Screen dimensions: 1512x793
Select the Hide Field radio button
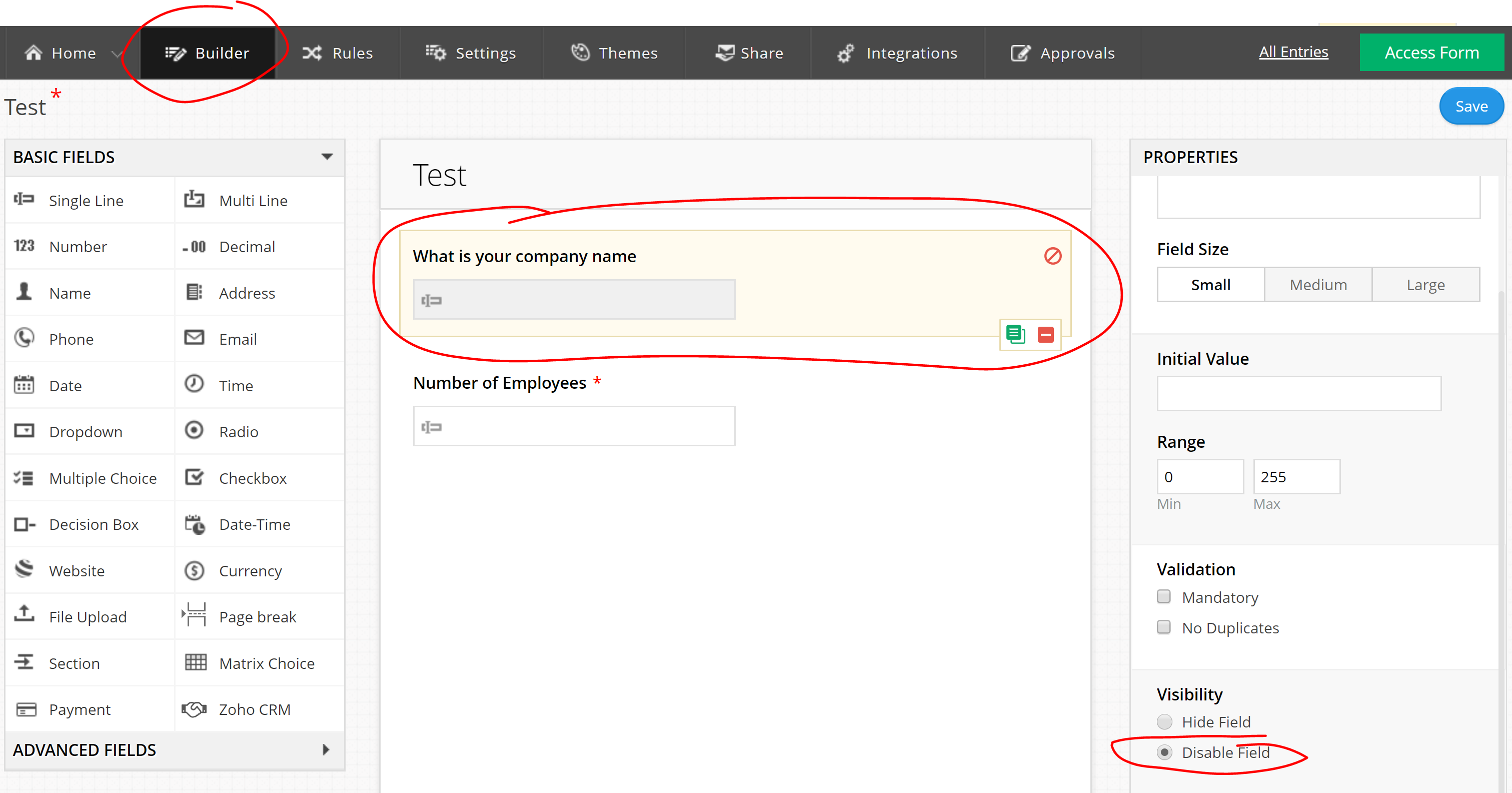pyautogui.click(x=1164, y=721)
